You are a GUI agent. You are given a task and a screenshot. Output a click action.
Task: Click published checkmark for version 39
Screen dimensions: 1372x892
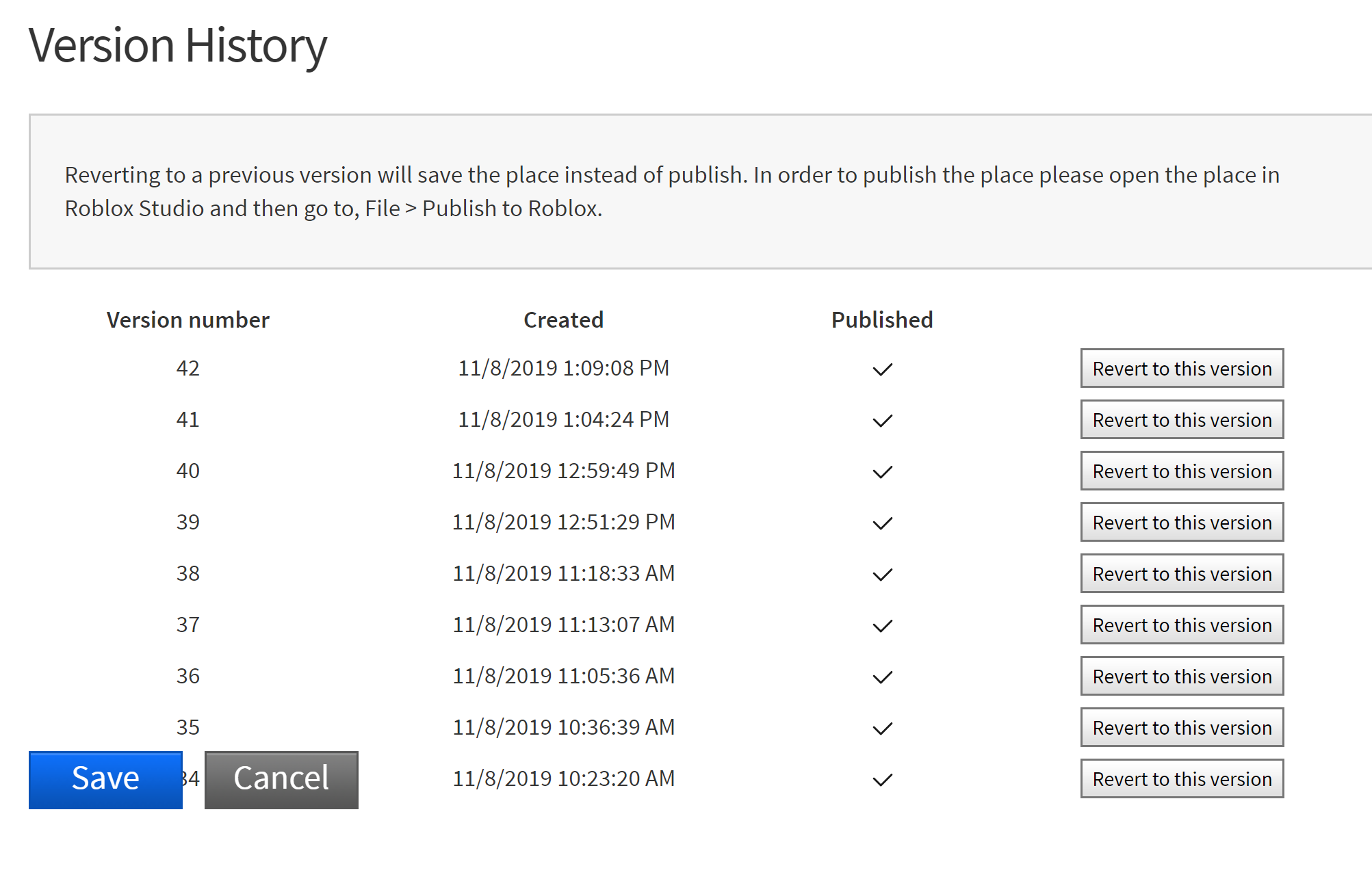click(882, 523)
